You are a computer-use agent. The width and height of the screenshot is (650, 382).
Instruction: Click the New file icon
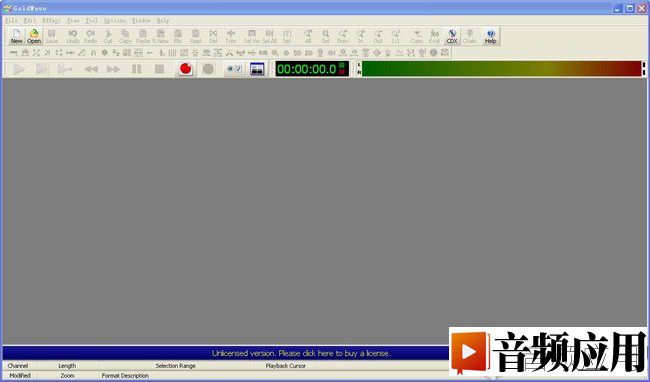click(x=17, y=36)
